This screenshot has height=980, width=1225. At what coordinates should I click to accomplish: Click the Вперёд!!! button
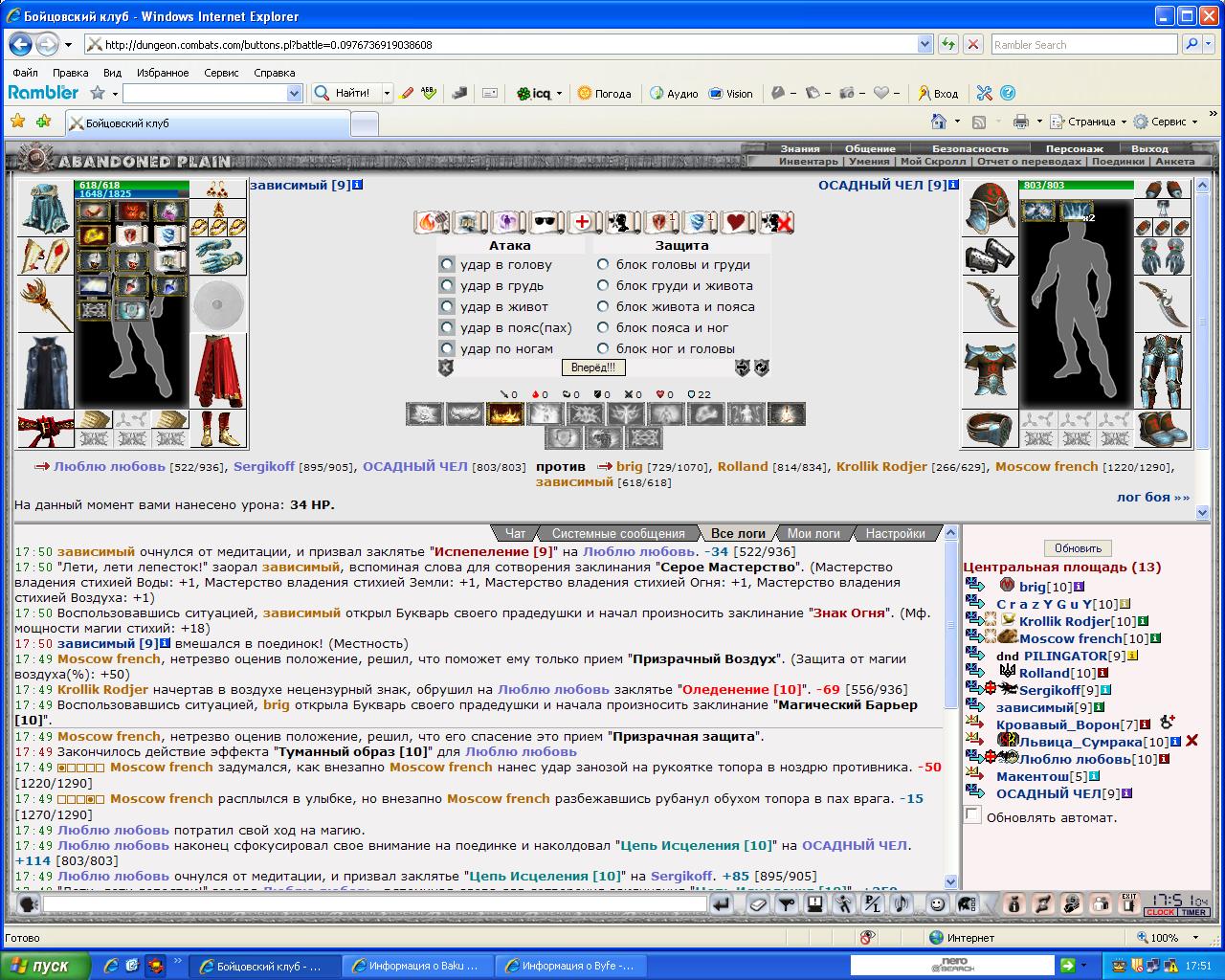coord(593,367)
